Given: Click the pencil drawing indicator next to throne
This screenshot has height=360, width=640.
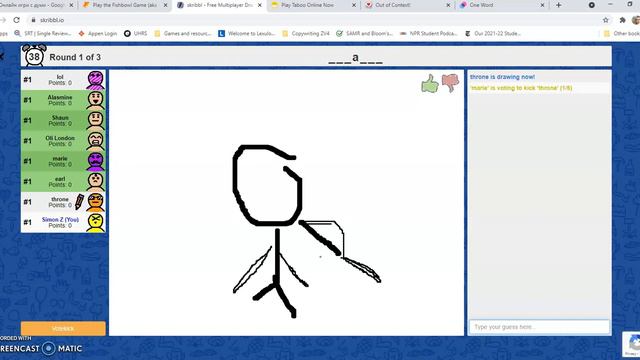Looking at the screenshot, I should (79, 202).
